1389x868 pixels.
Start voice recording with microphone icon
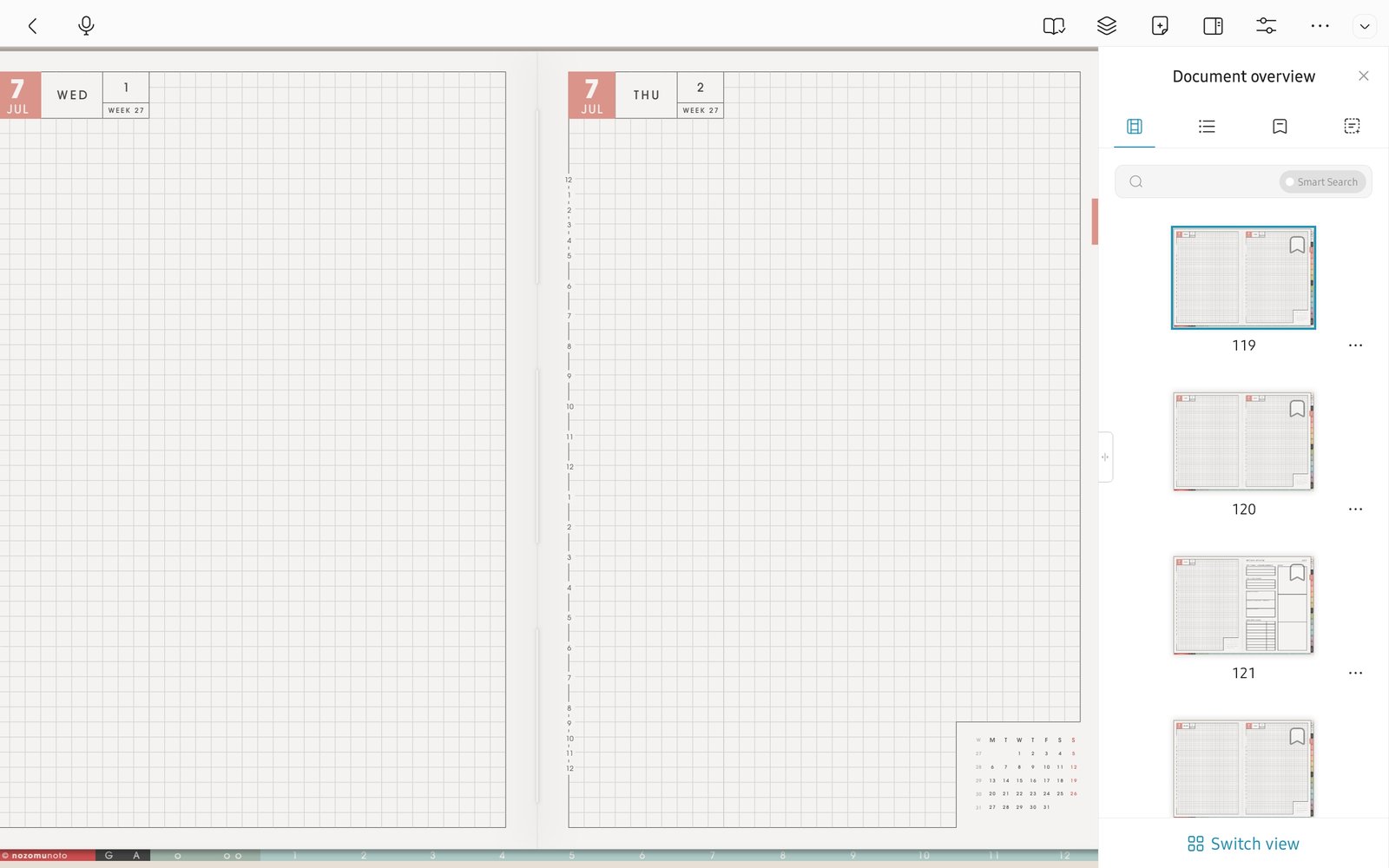pos(86,26)
